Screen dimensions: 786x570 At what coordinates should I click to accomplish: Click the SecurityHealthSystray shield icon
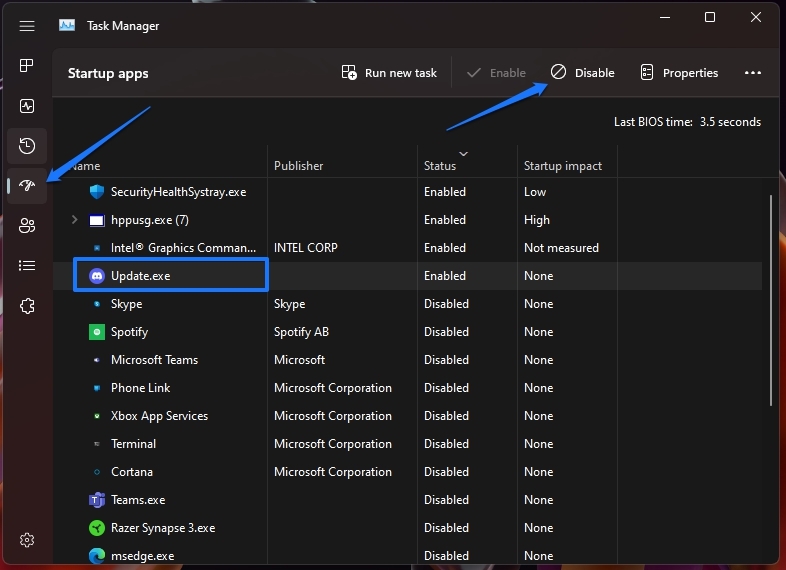(97, 192)
